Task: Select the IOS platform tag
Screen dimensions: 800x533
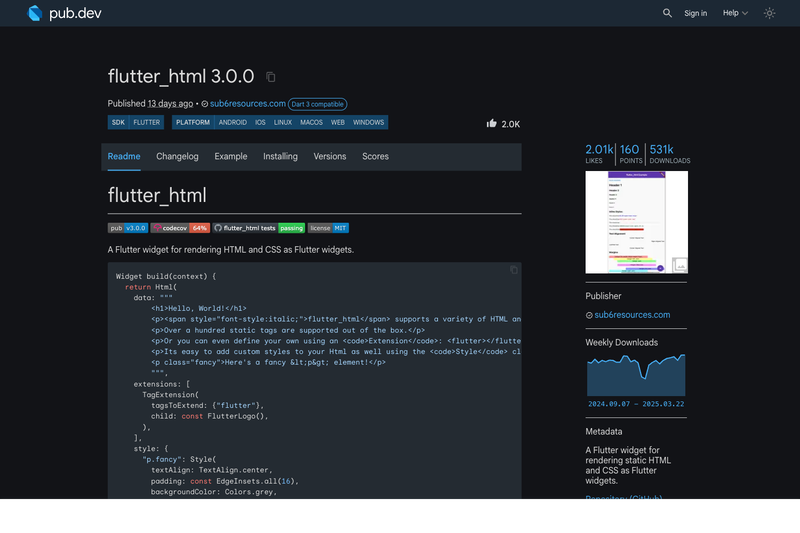Action: (x=260, y=122)
